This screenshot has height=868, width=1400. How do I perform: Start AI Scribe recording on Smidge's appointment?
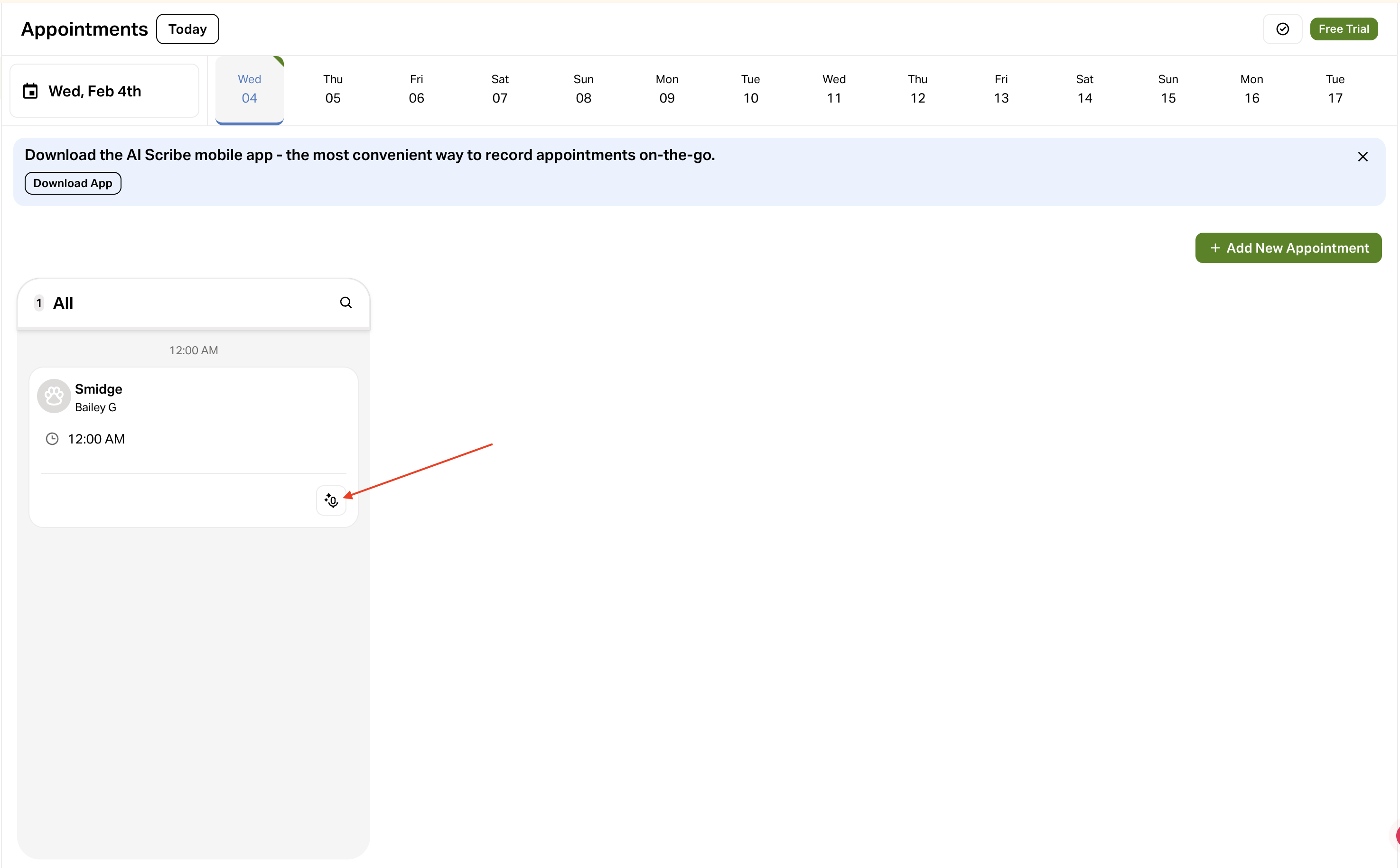tap(332, 500)
